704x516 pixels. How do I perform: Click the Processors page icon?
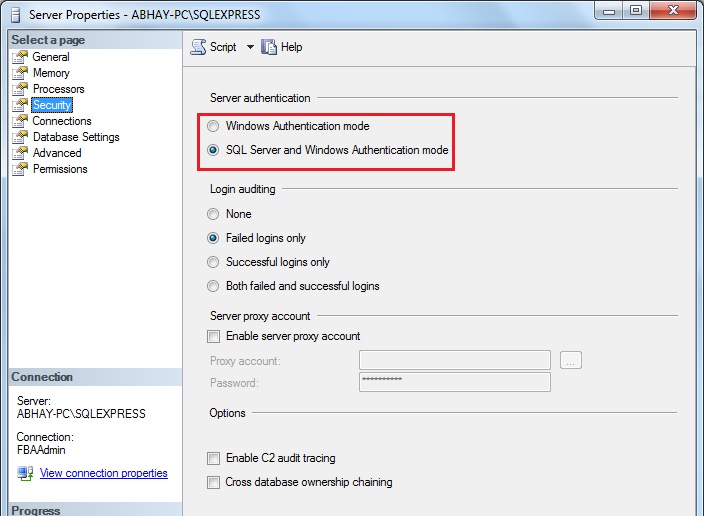click(20, 89)
